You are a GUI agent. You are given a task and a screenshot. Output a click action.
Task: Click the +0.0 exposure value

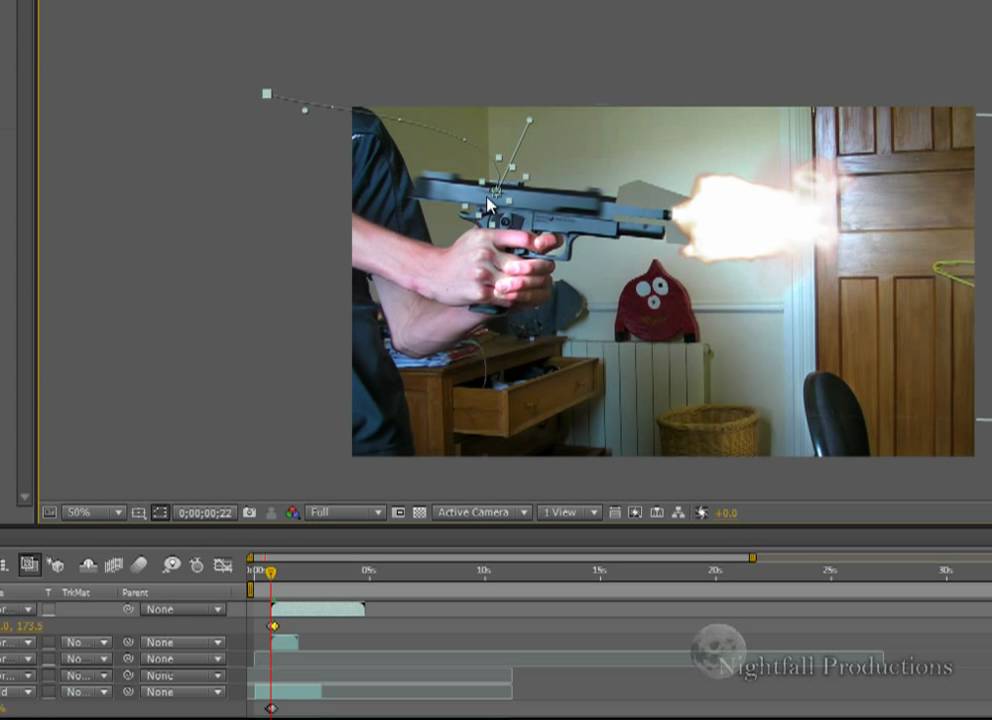click(726, 513)
